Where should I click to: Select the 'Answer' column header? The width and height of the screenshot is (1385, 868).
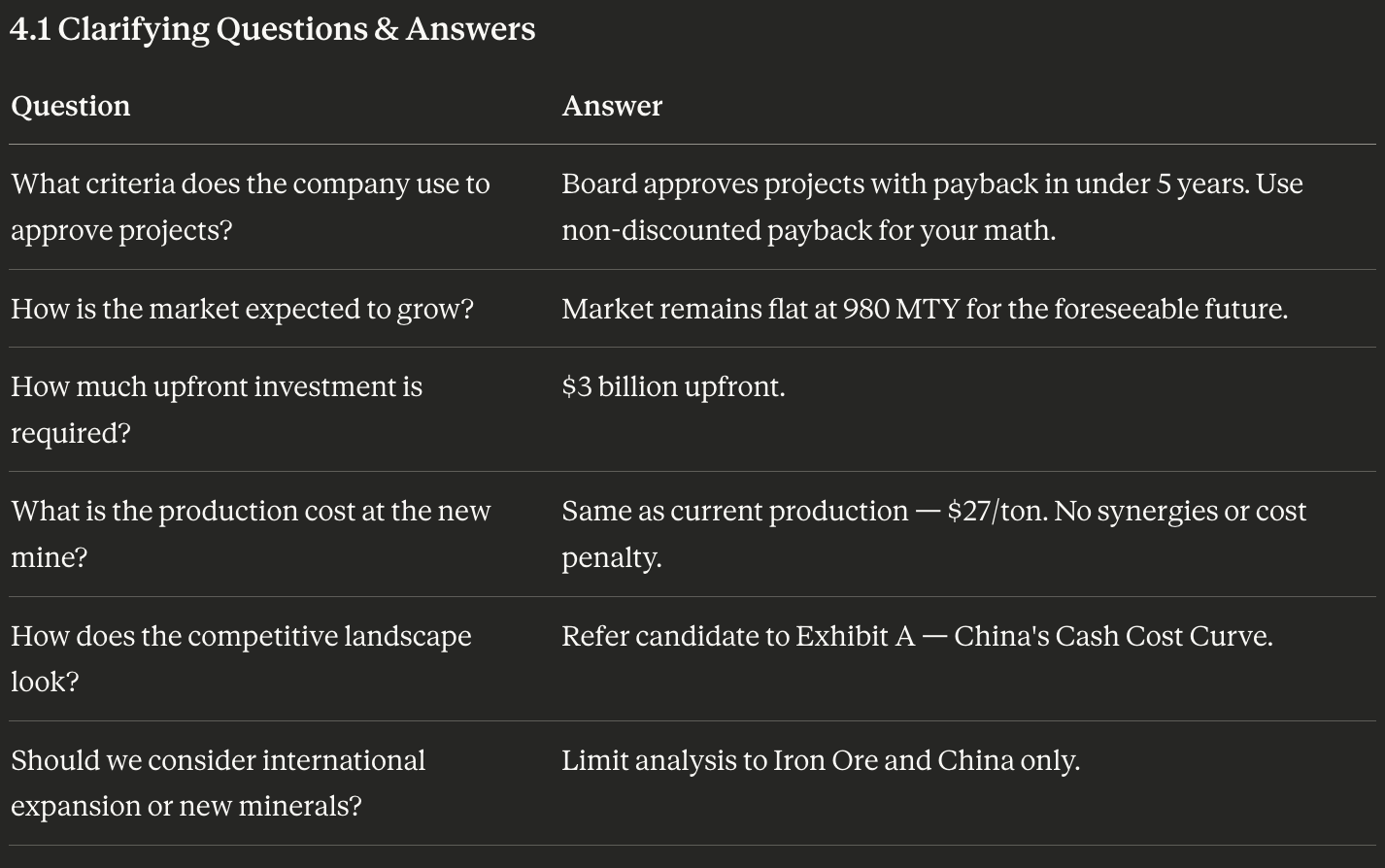612,106
